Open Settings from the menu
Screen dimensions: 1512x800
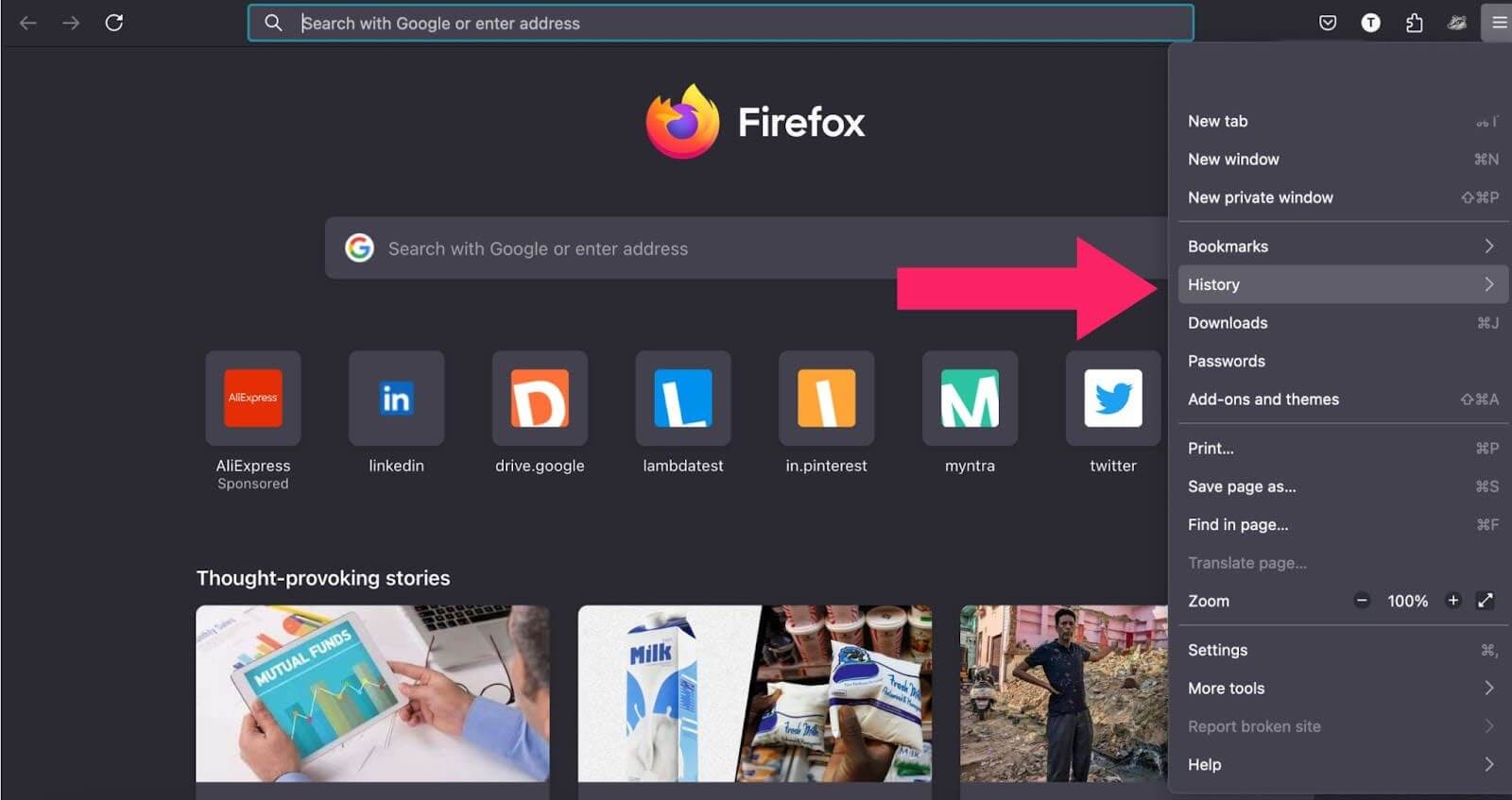point(1343,650)
